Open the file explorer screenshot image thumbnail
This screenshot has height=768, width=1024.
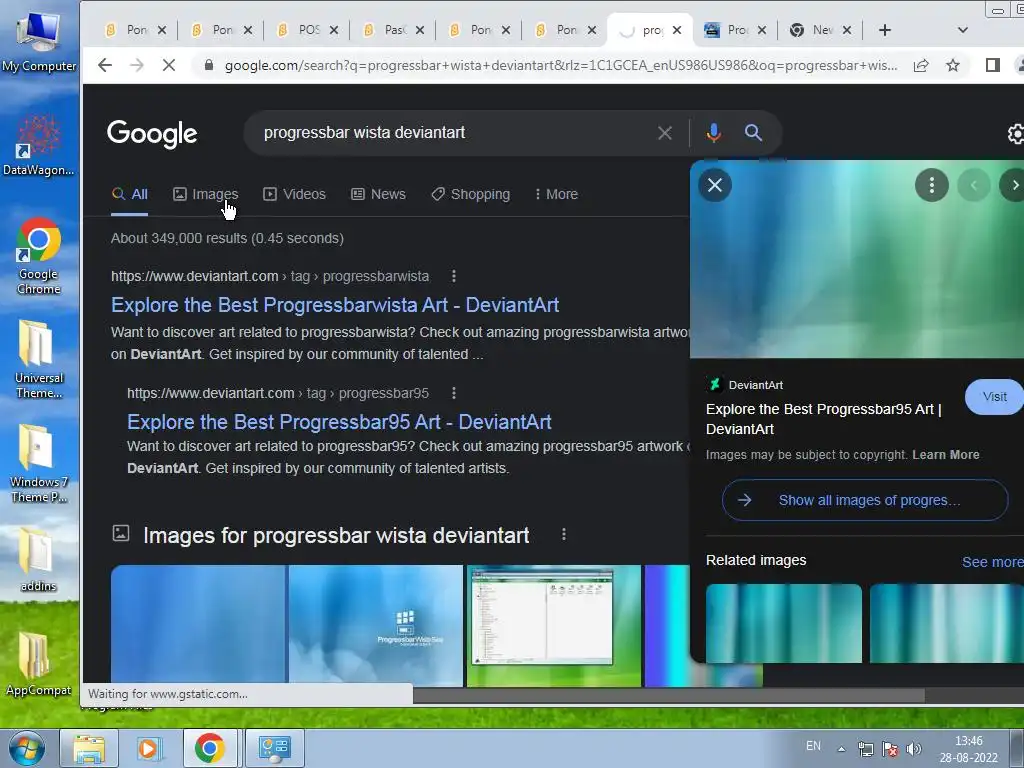tap(554, 626)
